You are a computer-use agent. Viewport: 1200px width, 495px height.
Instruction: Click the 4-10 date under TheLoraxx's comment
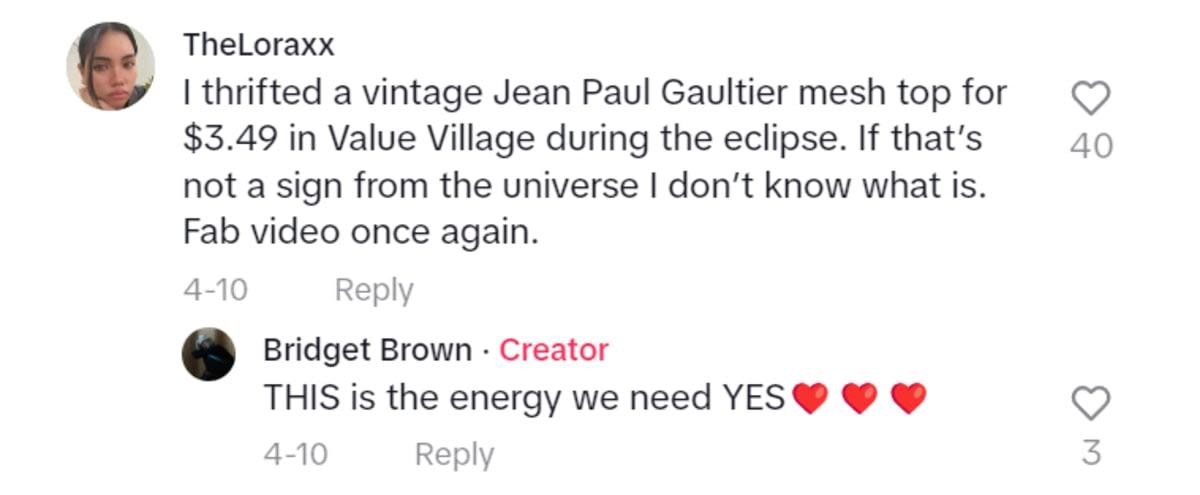tap(215, 290)
